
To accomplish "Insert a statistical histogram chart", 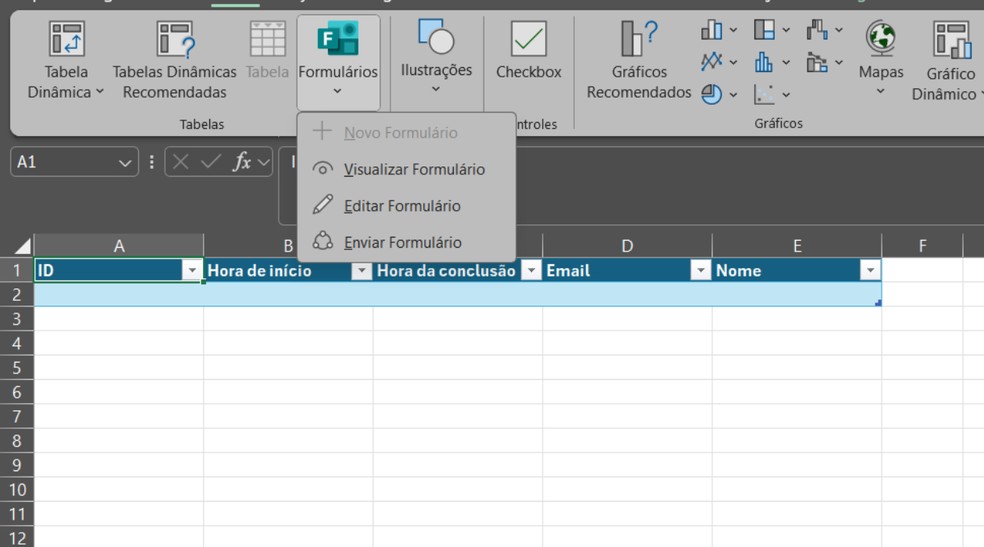I will (x=764, y=61).
